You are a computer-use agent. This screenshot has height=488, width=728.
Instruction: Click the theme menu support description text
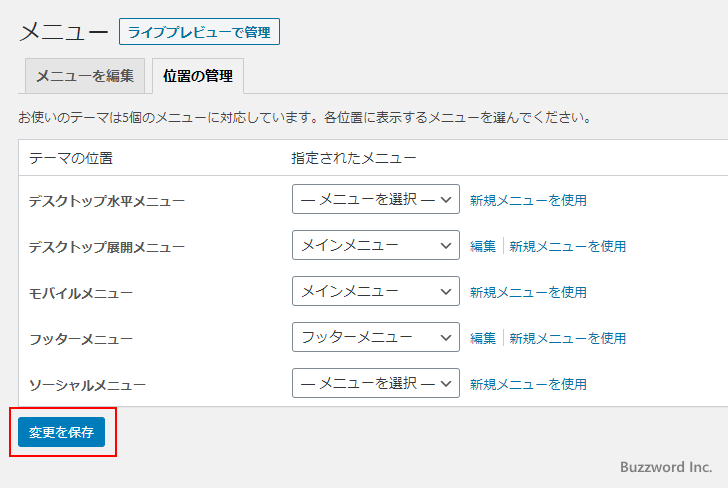[305, 117]
